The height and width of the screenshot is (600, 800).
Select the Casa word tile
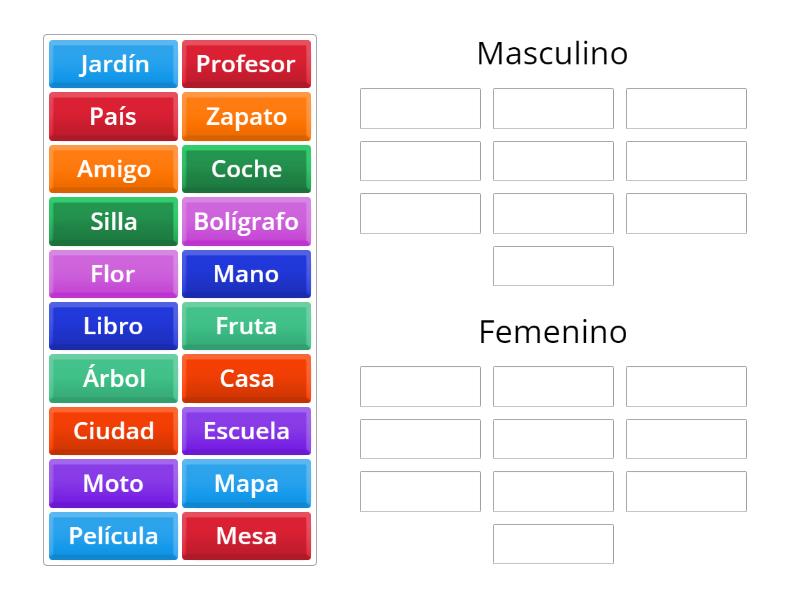(x=246, y=379)
